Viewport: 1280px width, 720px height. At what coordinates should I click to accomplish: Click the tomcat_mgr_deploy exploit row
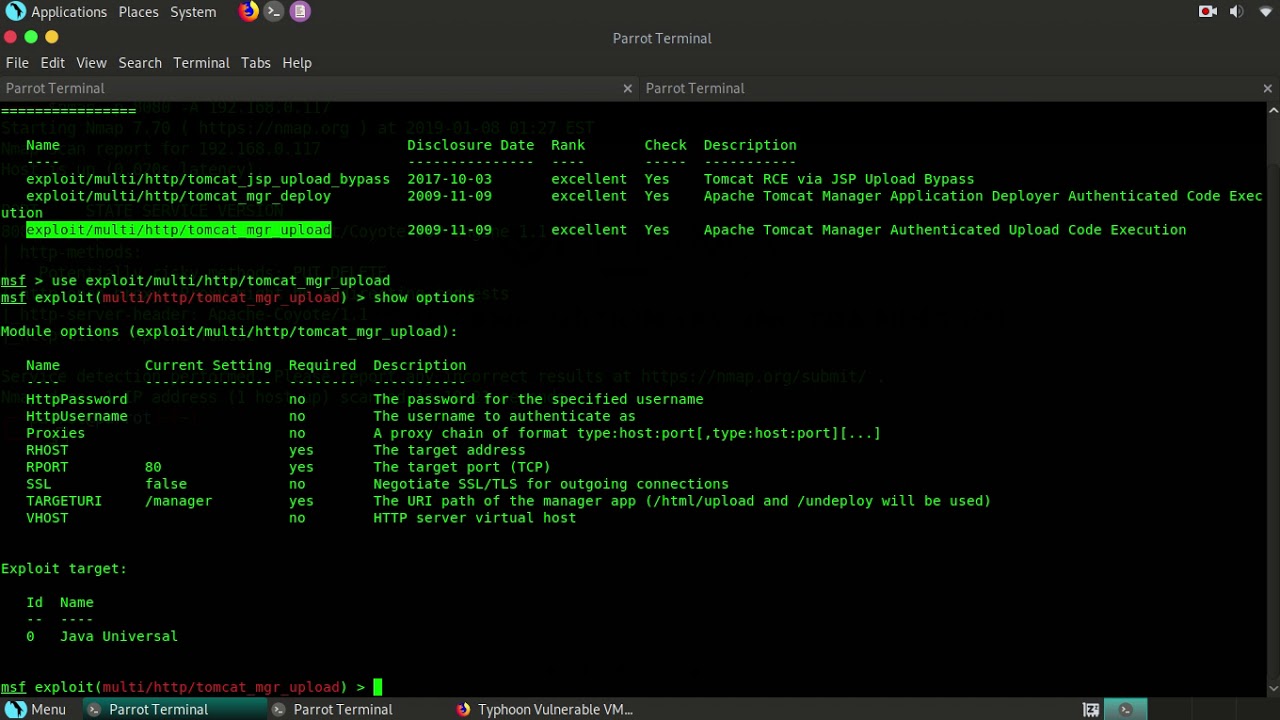644,196
